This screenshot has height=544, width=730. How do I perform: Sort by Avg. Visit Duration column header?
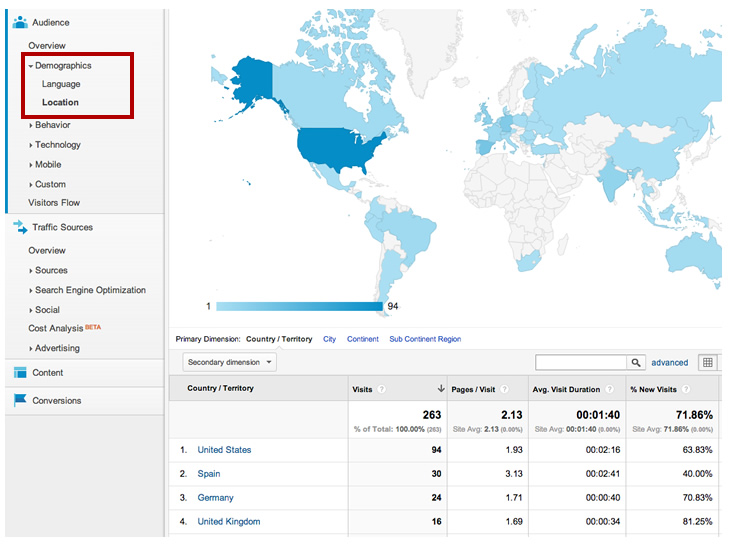(566, 389)
